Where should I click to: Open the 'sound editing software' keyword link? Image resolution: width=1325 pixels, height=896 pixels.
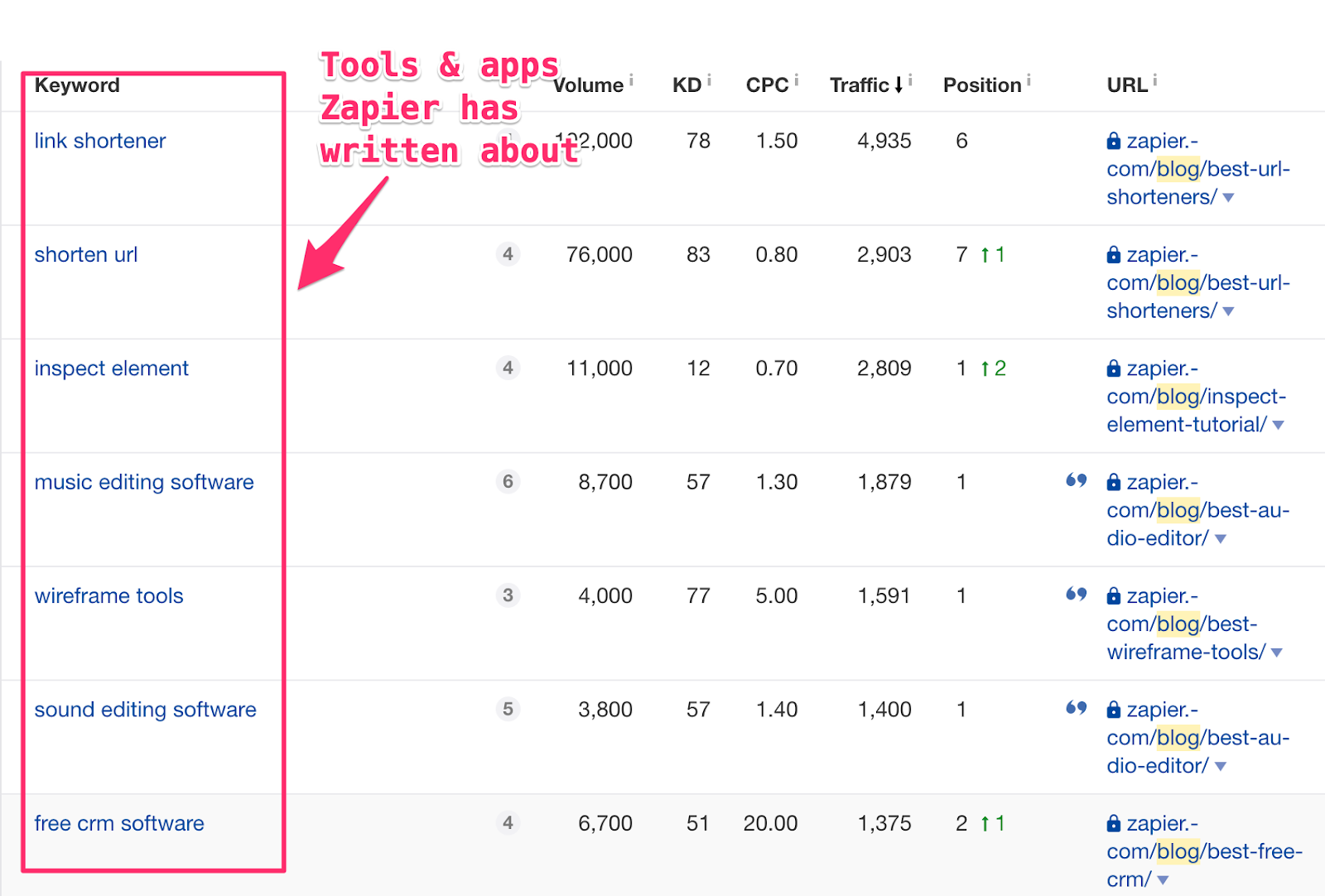(x=146, y=710)
